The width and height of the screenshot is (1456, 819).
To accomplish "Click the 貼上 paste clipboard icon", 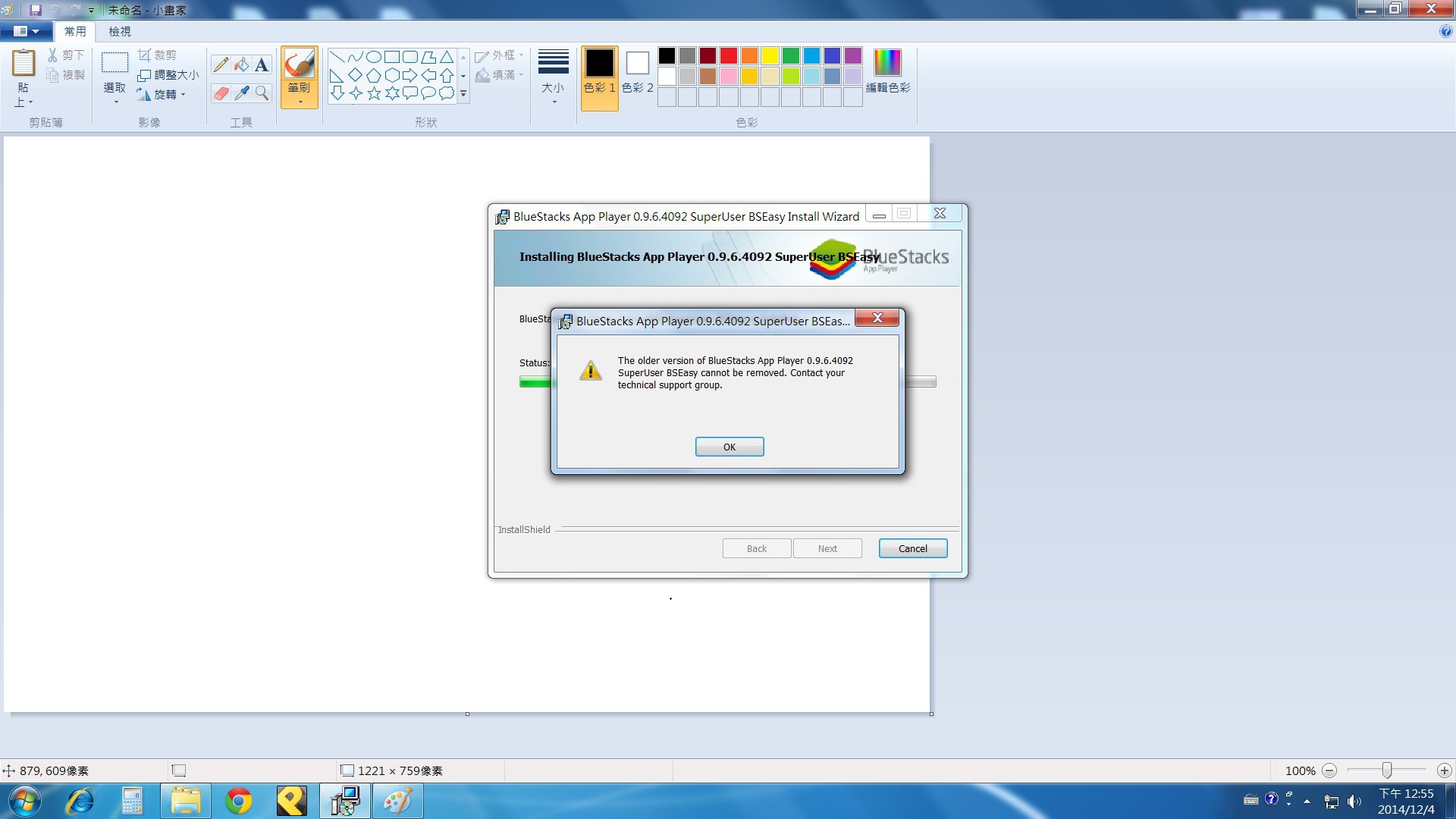I will [24, 63].
